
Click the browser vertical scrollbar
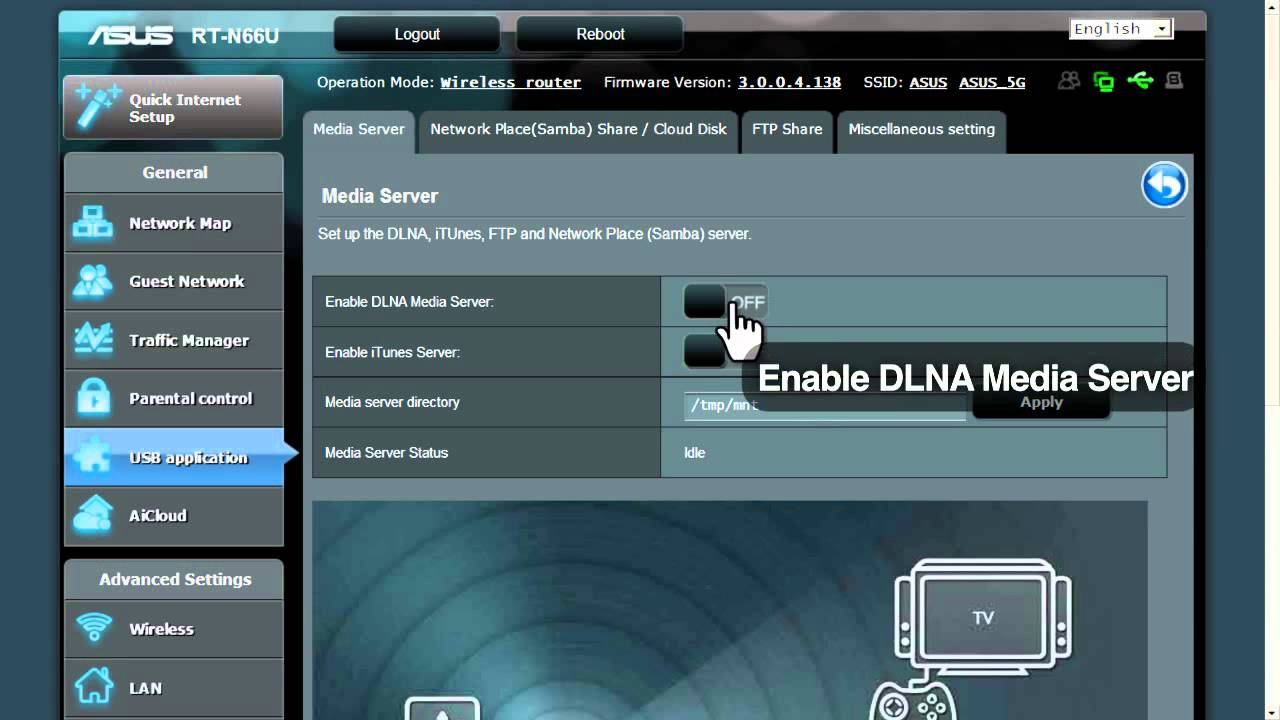[1271, 360]
